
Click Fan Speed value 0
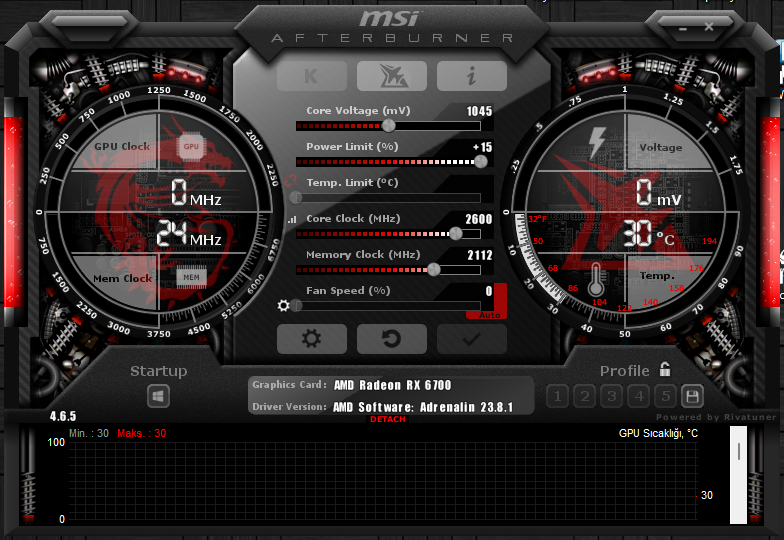point(488,291)
